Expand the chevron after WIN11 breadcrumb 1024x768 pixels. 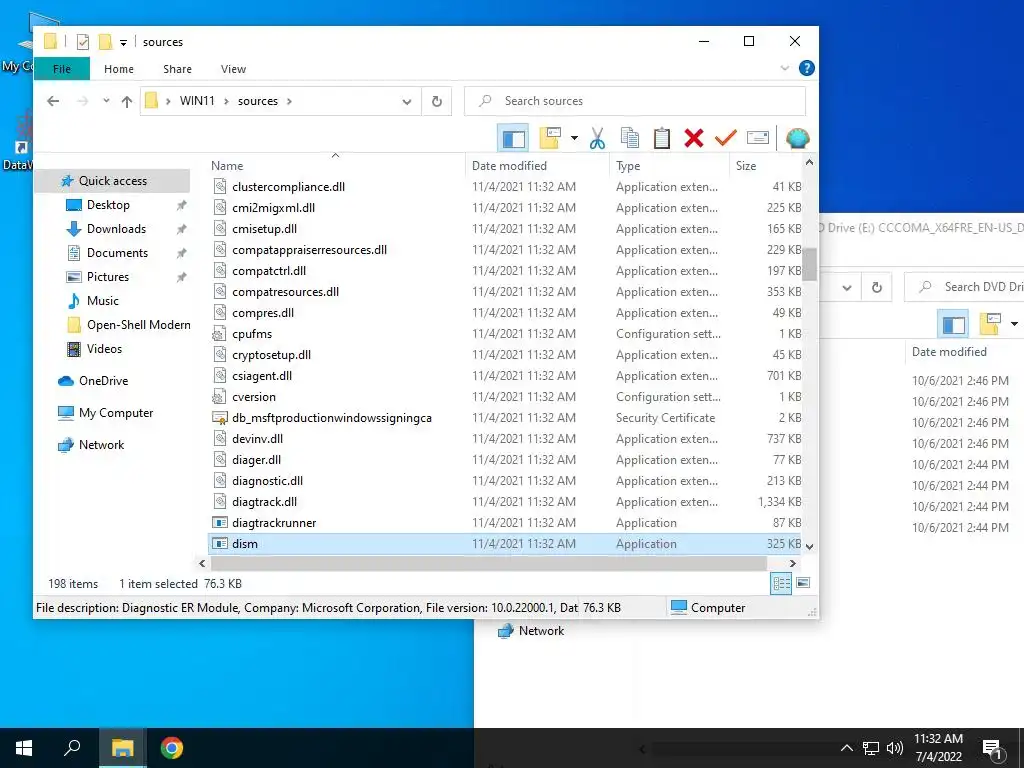click(226, 101)
